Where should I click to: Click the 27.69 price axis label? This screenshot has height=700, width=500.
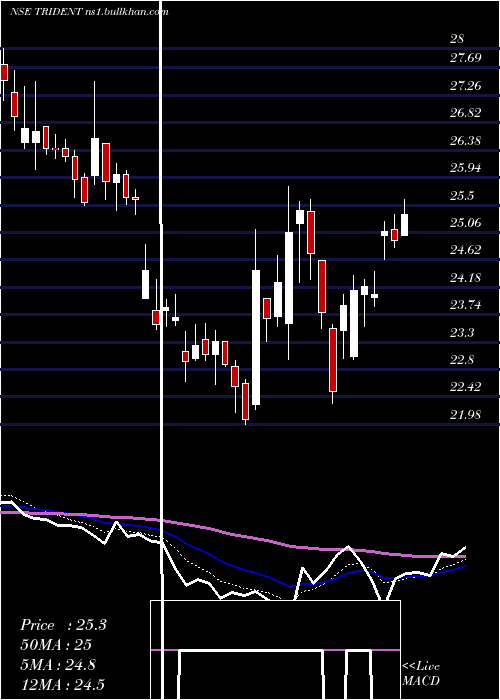coord(466,58)
